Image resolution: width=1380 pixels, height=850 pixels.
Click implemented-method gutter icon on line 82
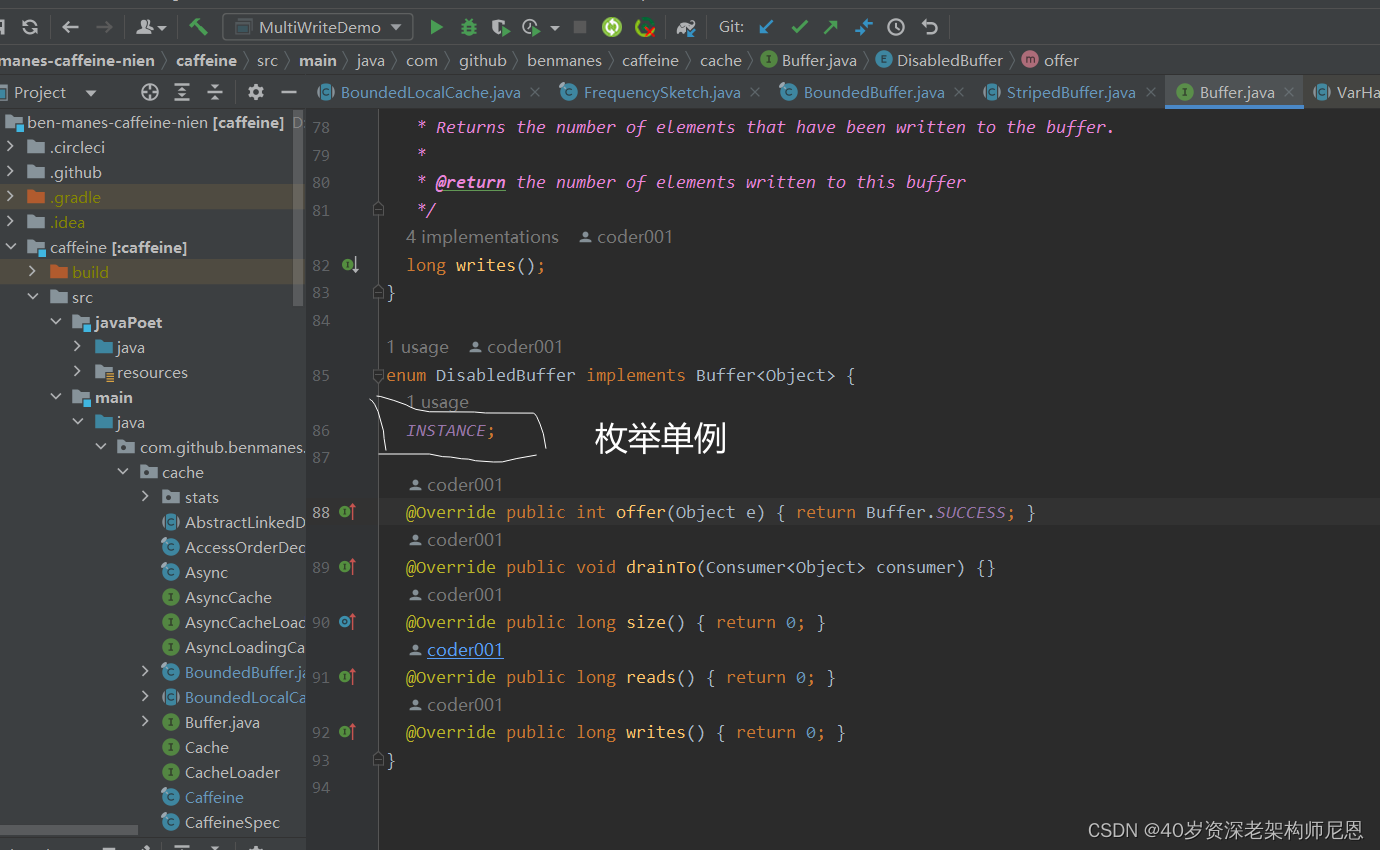(350, 265)
